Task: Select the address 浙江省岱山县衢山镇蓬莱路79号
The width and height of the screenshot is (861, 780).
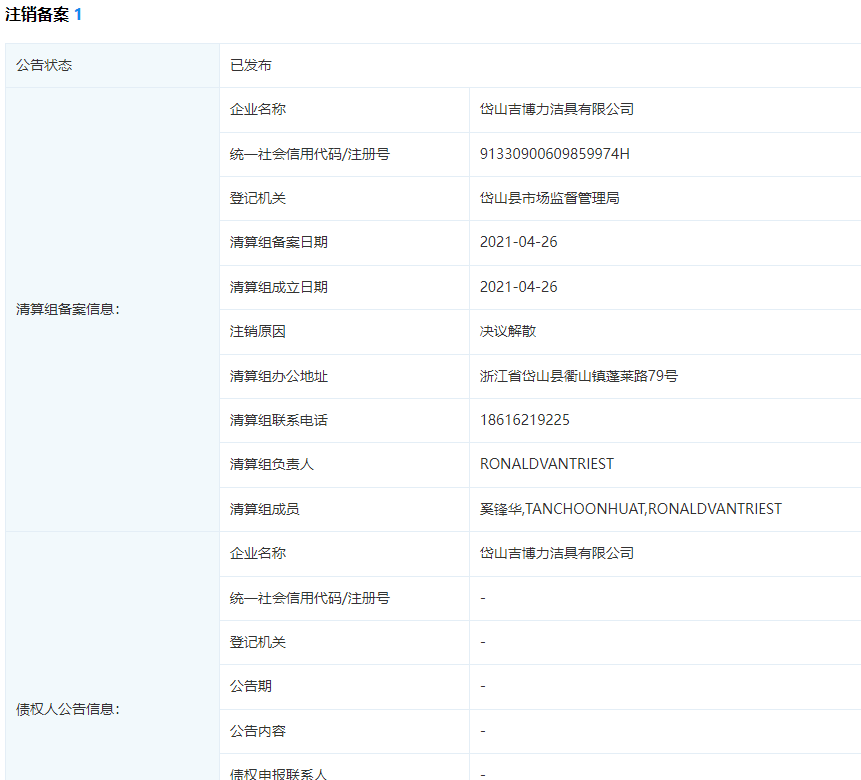Action: point(579,376)
